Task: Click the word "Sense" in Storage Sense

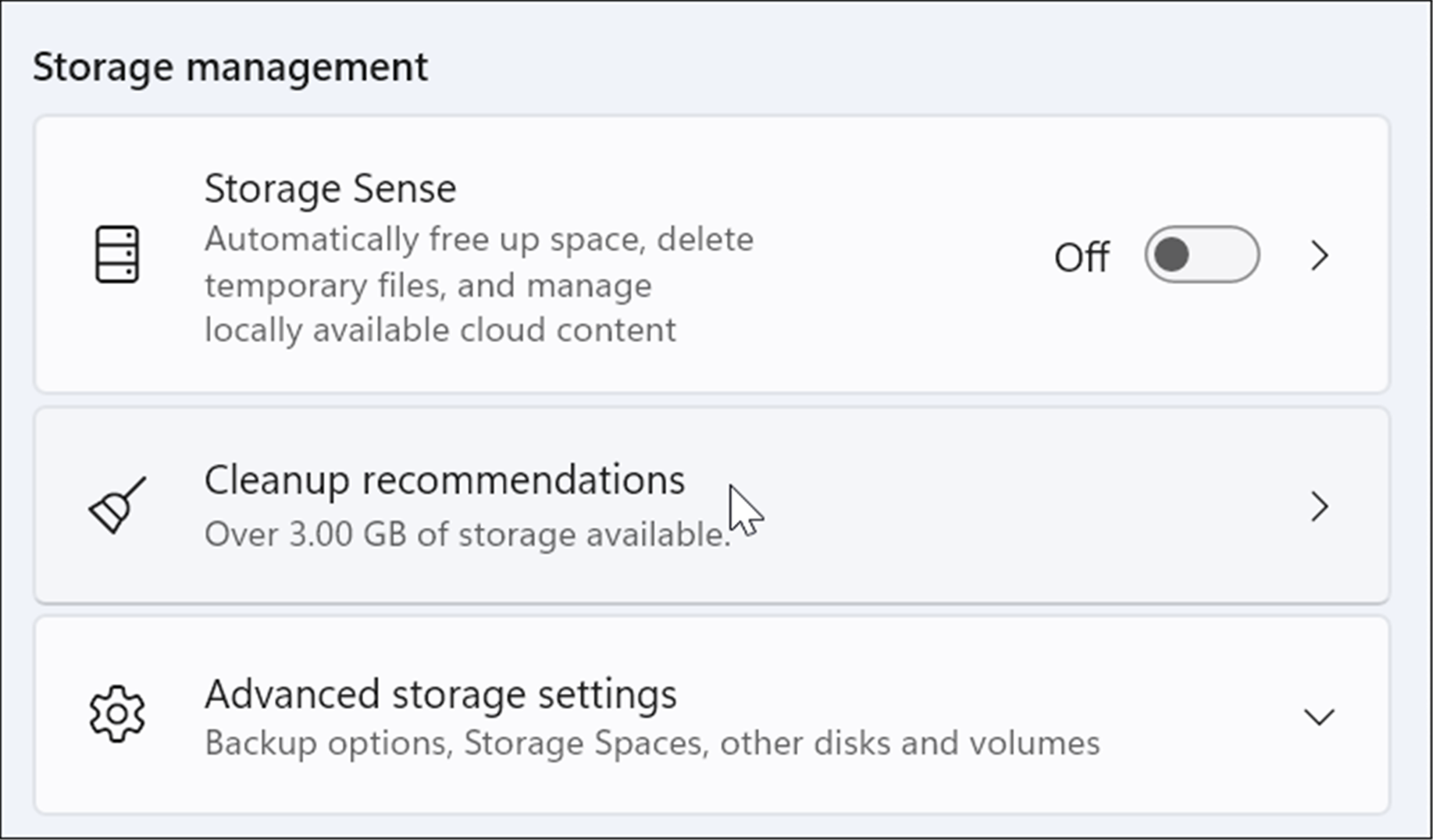Action: (405, 188)
